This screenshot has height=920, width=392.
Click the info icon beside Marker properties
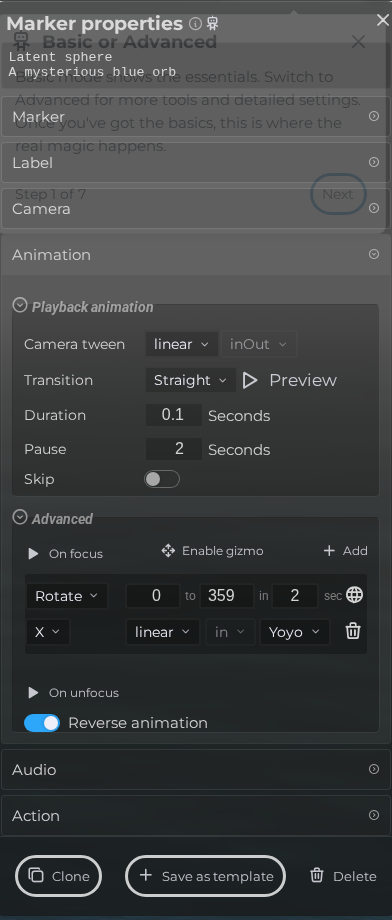pyautogui.click(x=195, y=23)
